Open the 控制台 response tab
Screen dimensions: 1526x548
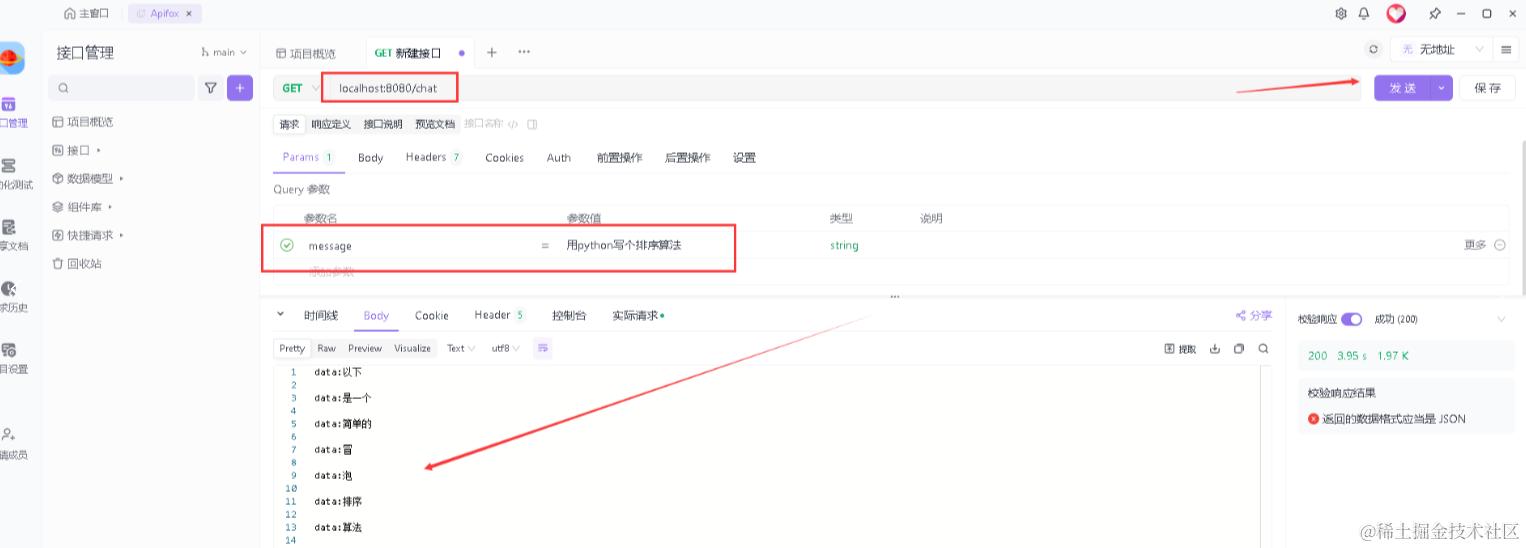(568, 315)
